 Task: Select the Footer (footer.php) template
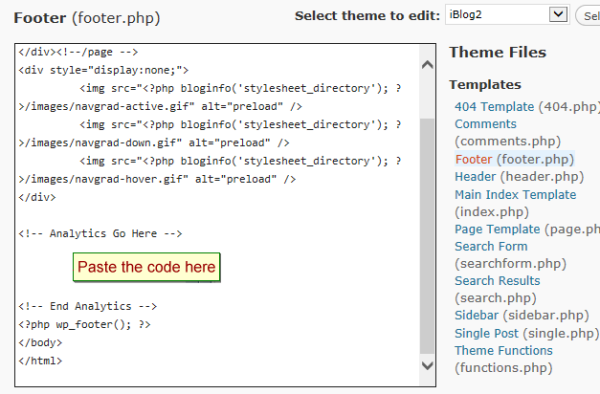515,159
